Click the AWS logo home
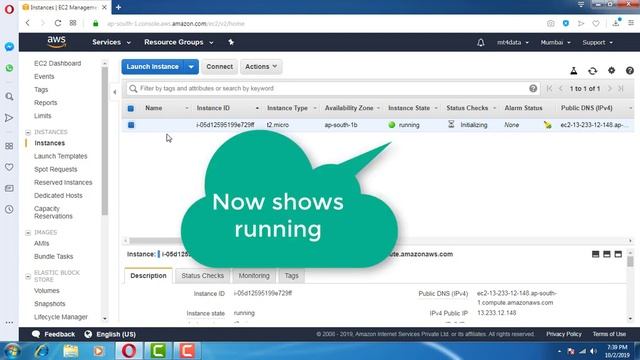The height and width of the screenshot is (360, 640). point(56,42)
